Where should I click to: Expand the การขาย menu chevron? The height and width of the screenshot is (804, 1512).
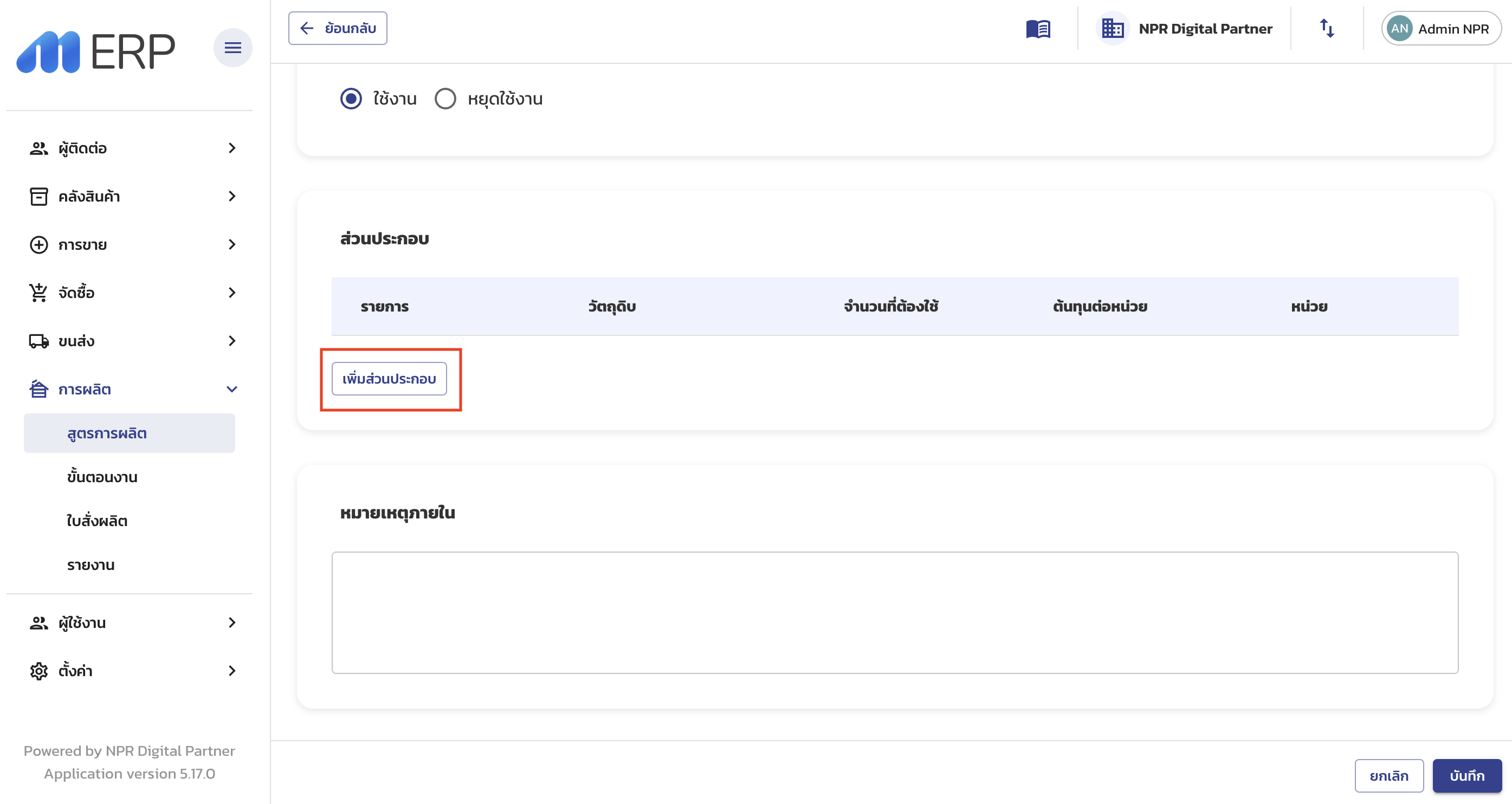232,244
